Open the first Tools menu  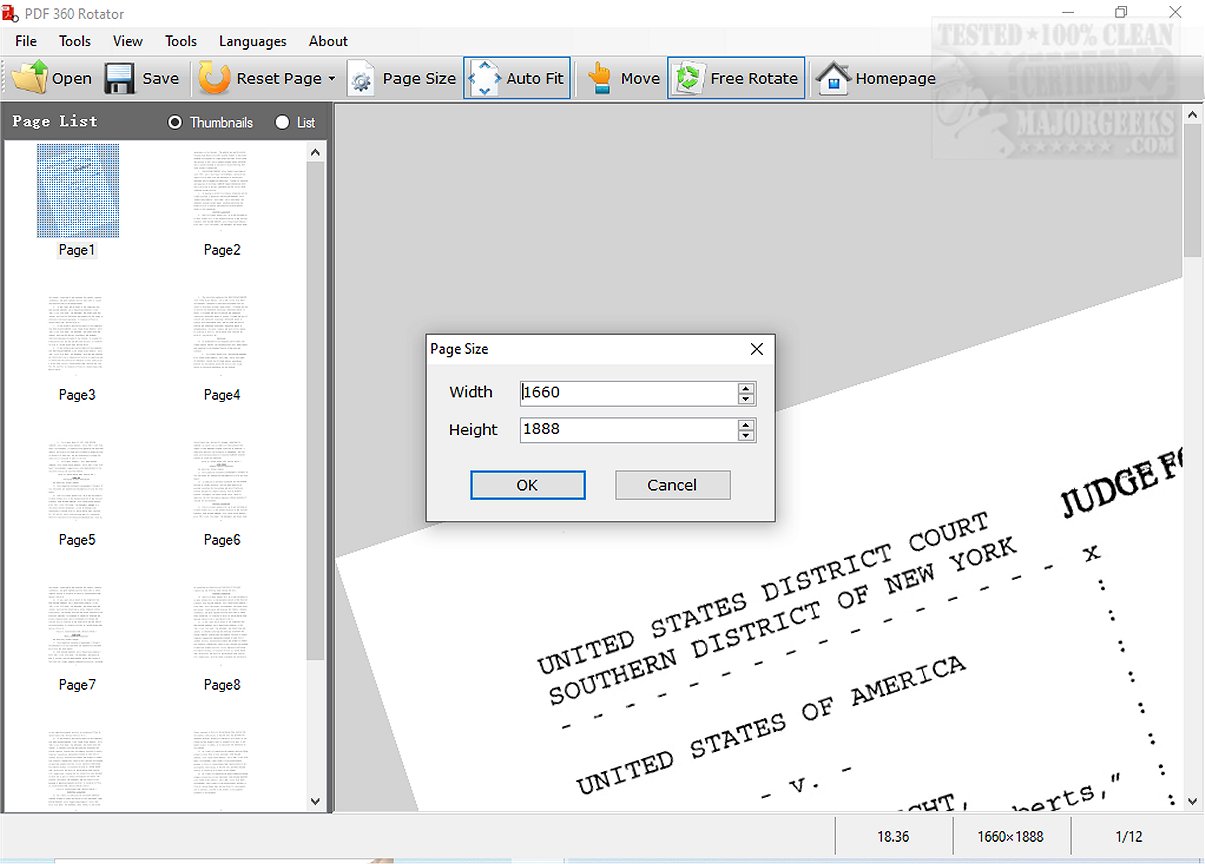(x=75, y=41)
